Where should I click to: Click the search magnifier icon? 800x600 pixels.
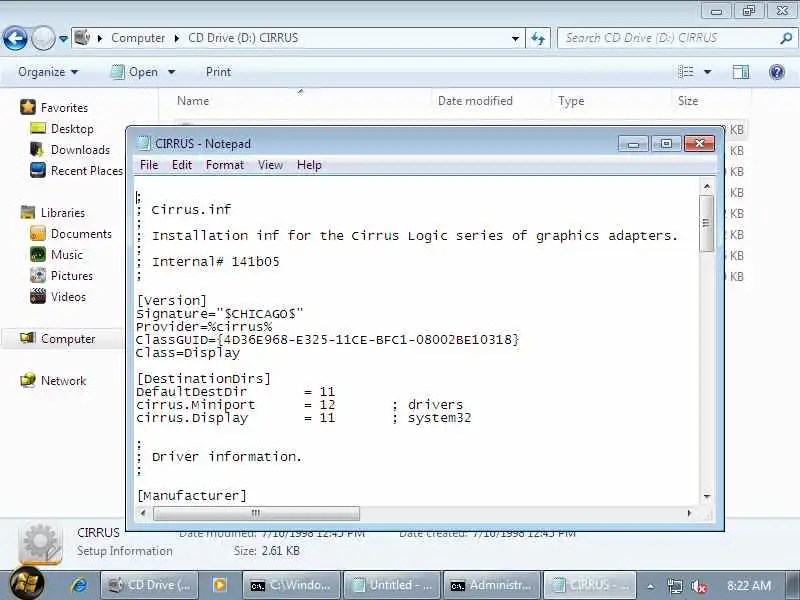tap(786, 38)
